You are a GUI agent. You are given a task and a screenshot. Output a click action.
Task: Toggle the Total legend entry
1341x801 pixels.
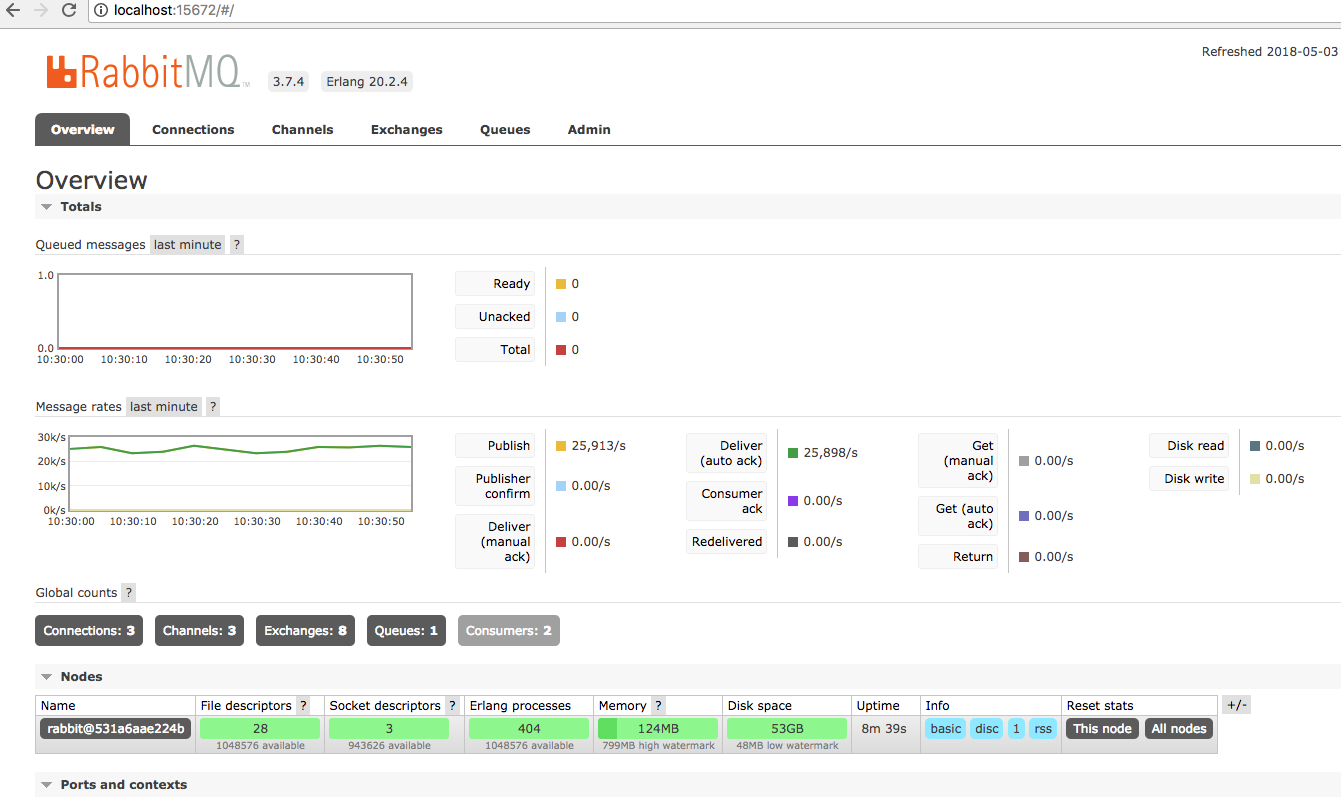tap(495, 349)
